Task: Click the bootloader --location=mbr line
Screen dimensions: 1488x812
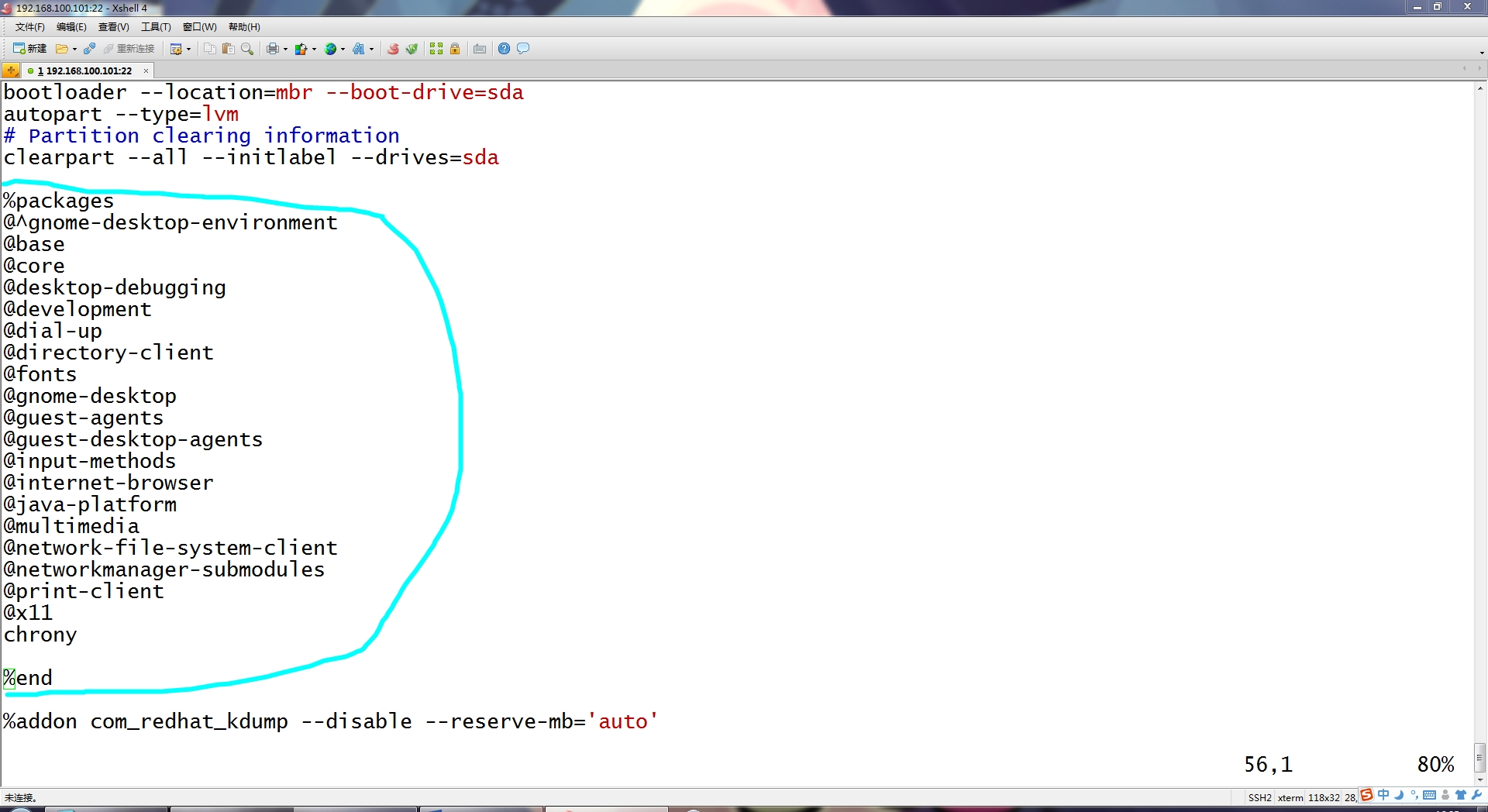Action: tap(263, 92)
